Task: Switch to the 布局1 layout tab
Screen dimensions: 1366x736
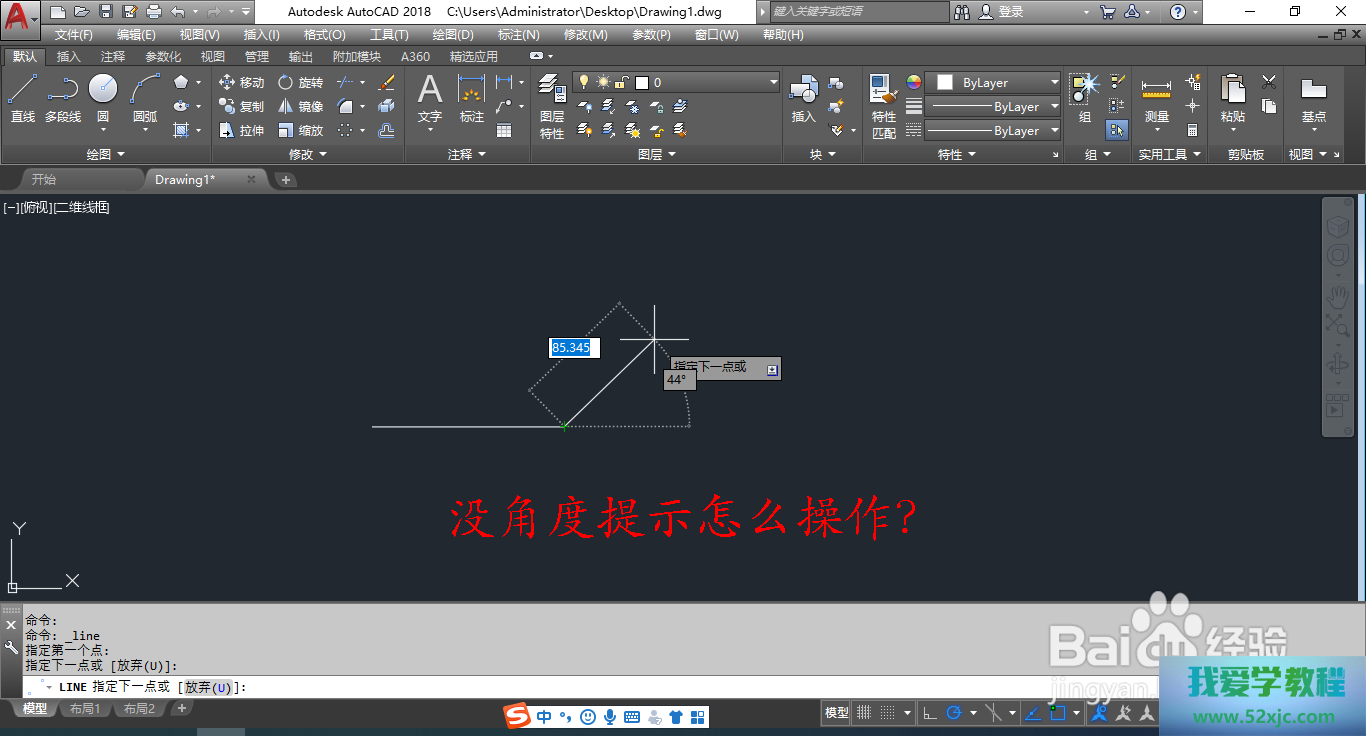Action: point(84,709)
